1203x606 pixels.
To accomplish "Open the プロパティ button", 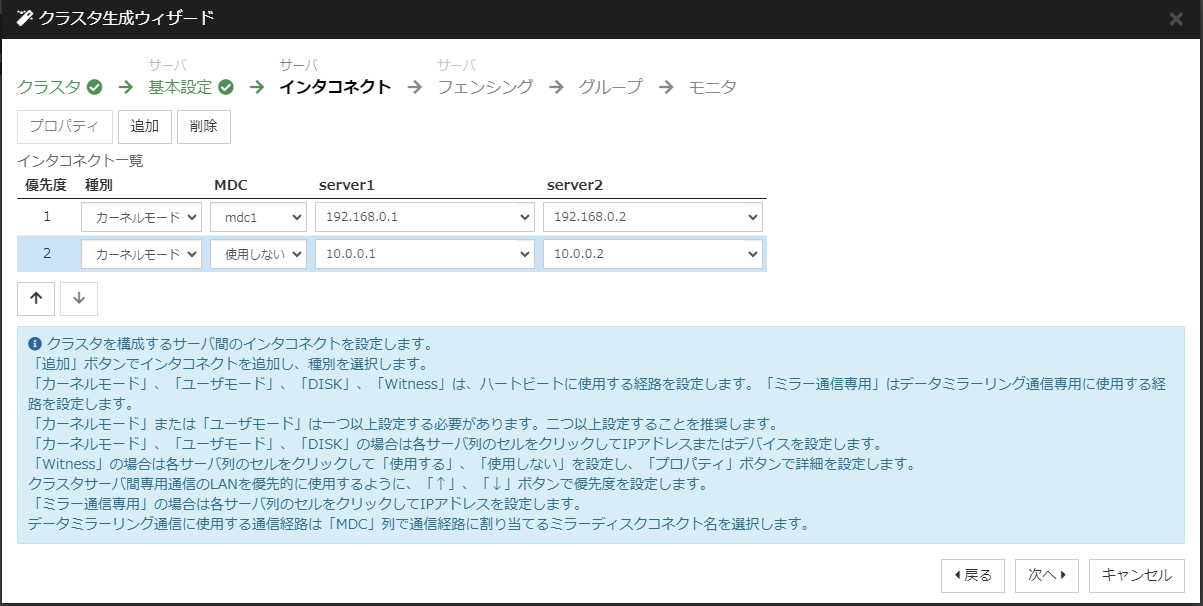I will (x=66, y=126).
